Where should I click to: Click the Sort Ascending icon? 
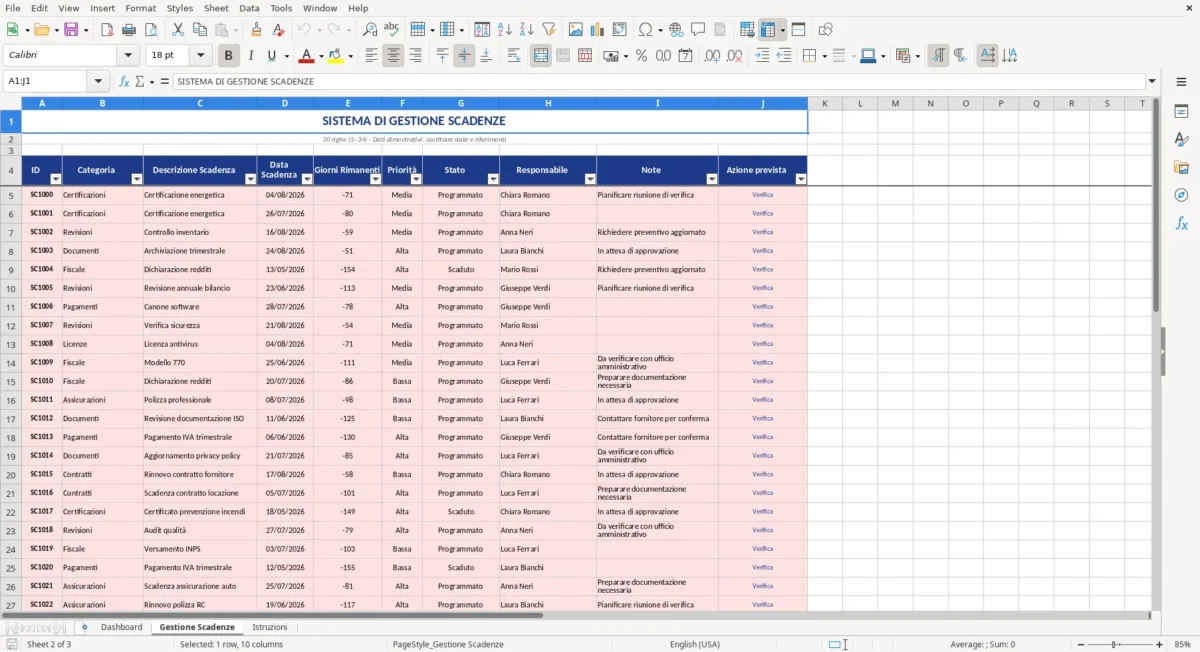[505, 29]
